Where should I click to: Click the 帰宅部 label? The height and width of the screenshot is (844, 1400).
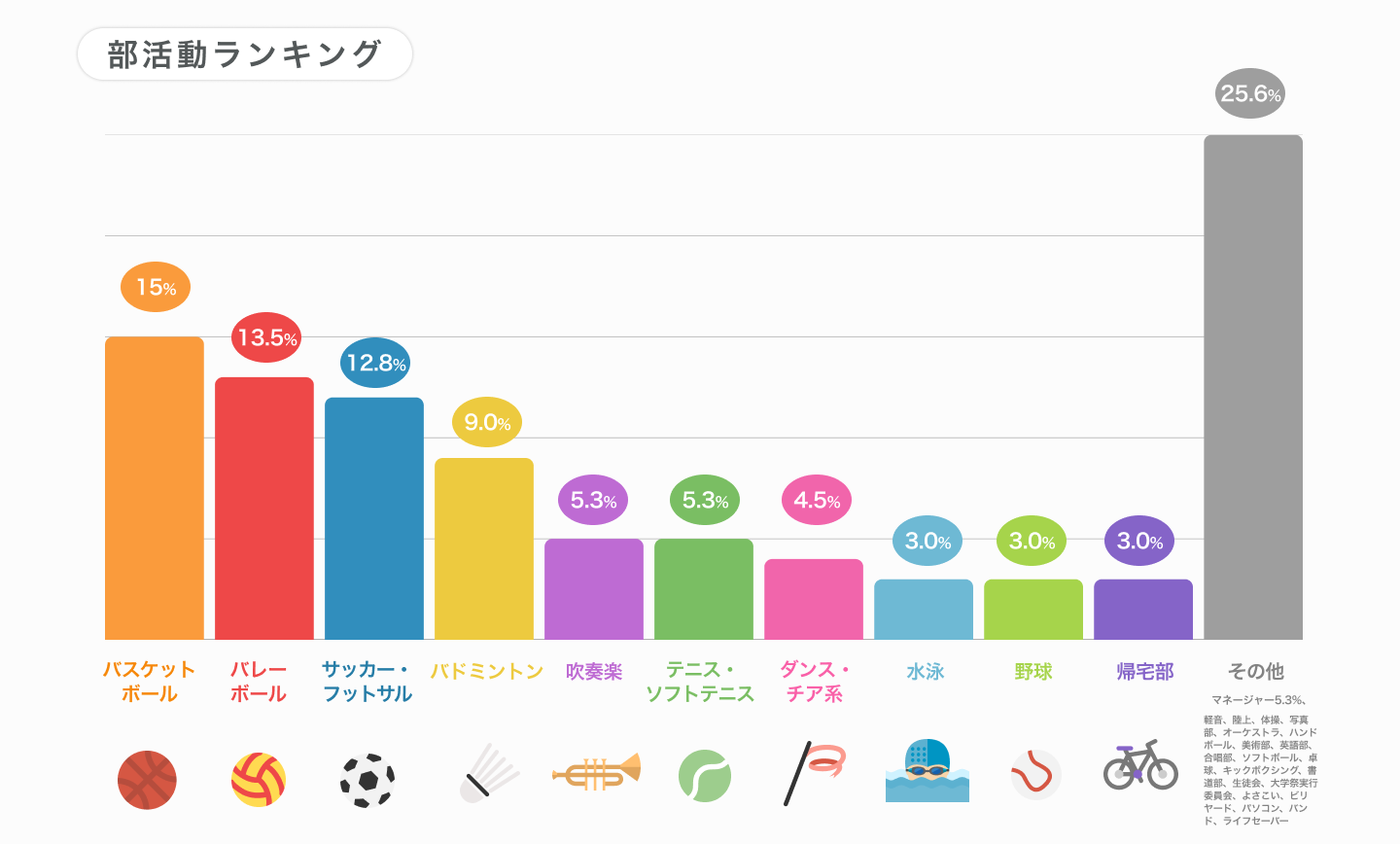pyautogui.click(x=1145, y=671)
